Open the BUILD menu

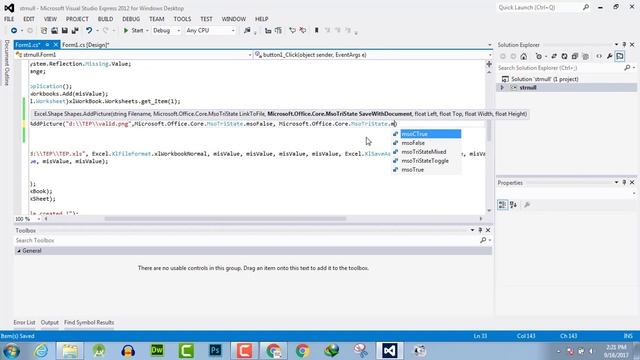105,19
